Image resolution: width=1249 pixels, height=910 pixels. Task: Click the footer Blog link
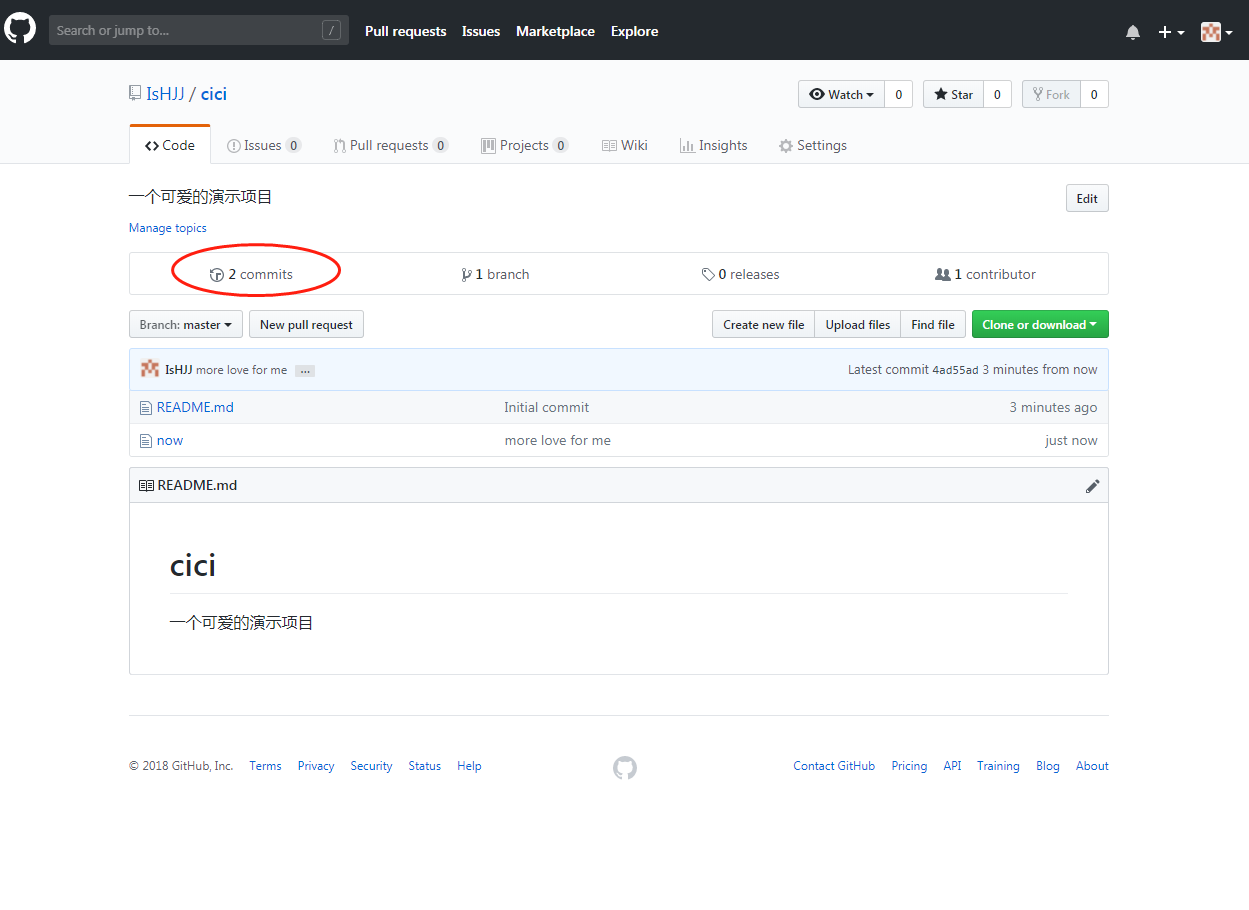click(1048, 766)
